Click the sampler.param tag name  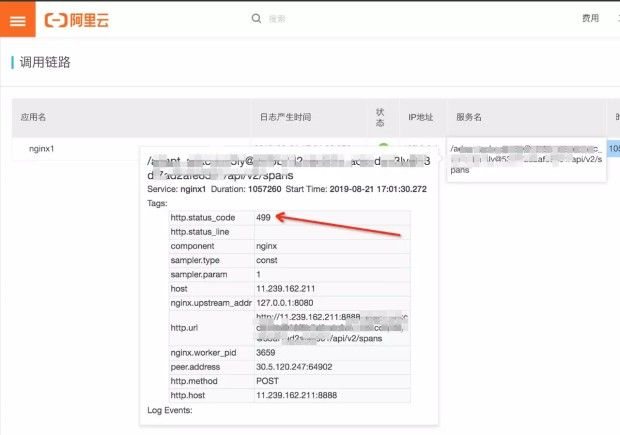[199, 274]
